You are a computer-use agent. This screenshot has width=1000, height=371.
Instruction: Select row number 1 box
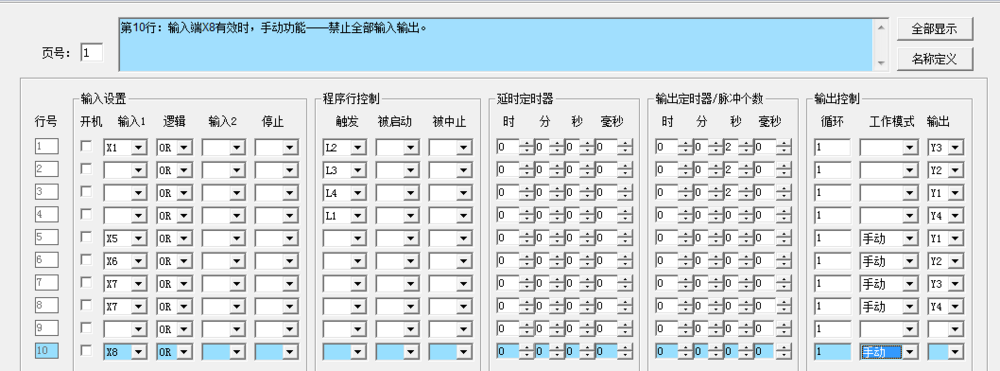pos(47,147)
